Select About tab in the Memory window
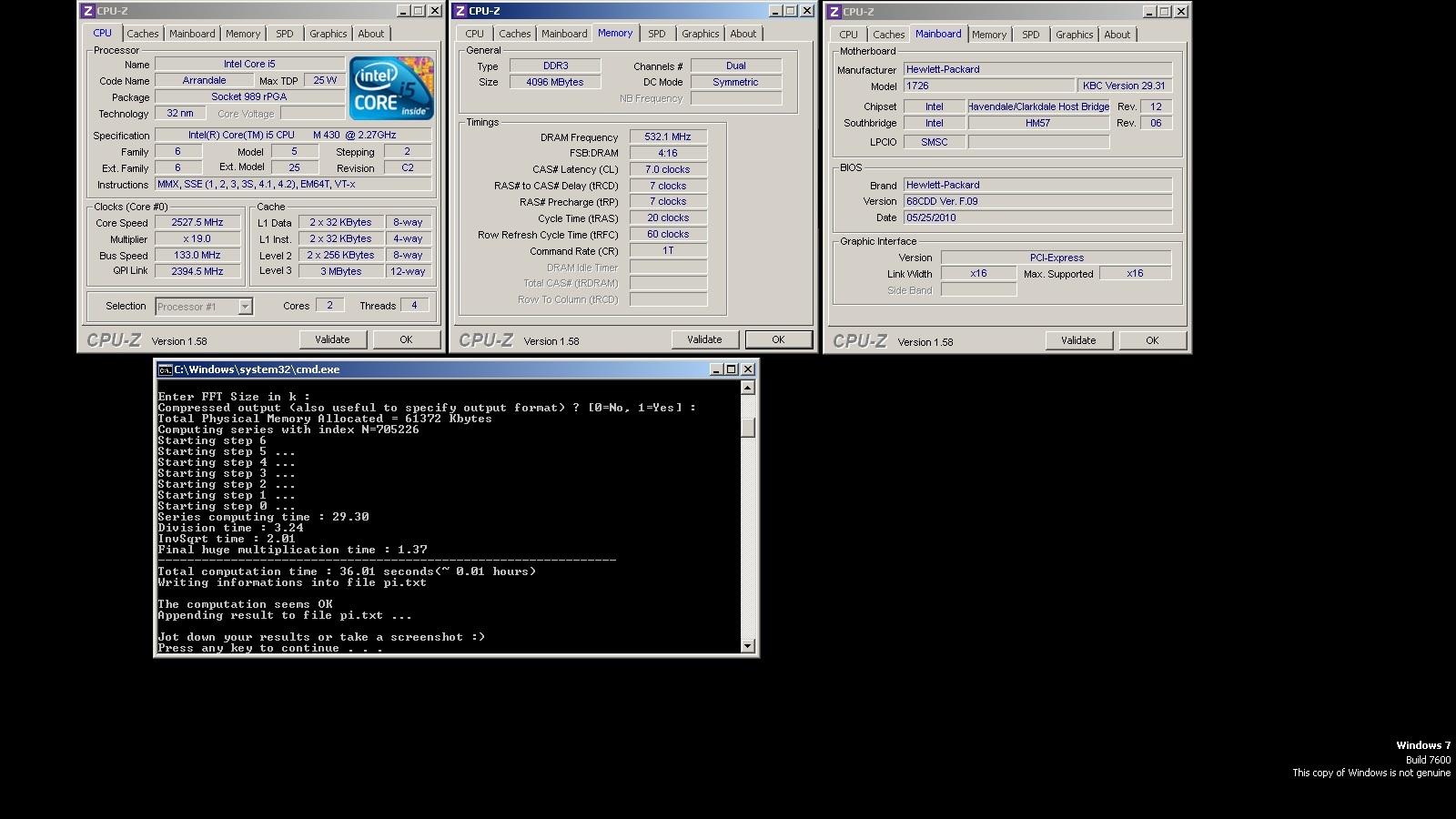This screenshot has height=819, width=1456. click(x=743, y=34)
